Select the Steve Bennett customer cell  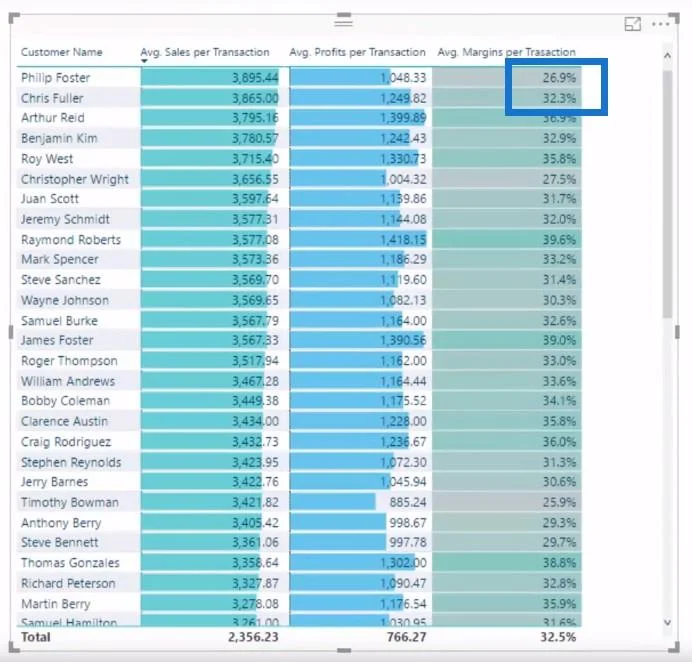[60, 542]
